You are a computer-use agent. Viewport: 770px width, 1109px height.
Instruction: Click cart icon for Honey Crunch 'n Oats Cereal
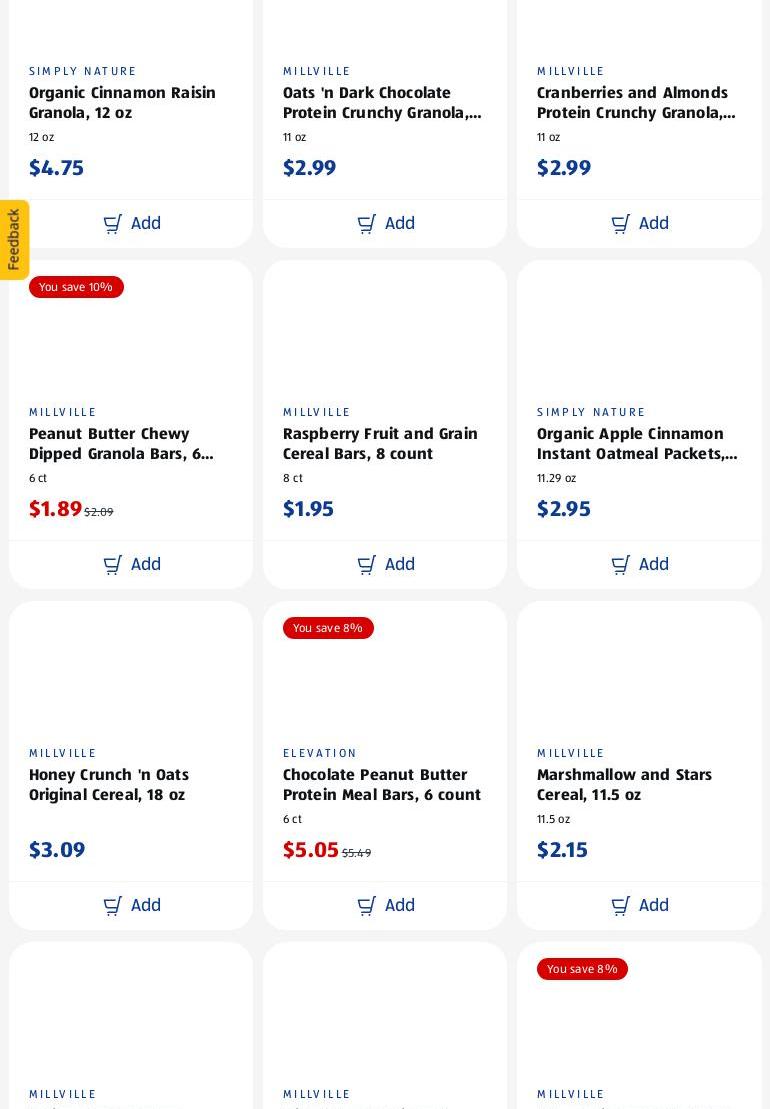pos(112,906)
